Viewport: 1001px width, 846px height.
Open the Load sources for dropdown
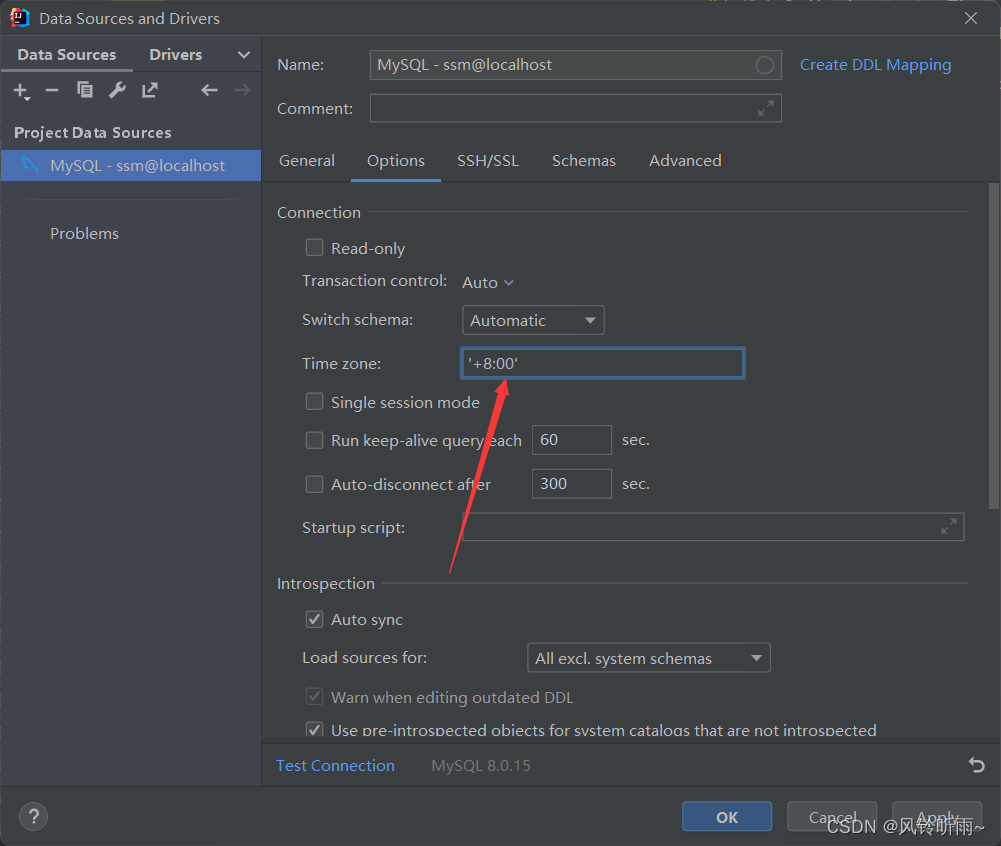[648, 658]
